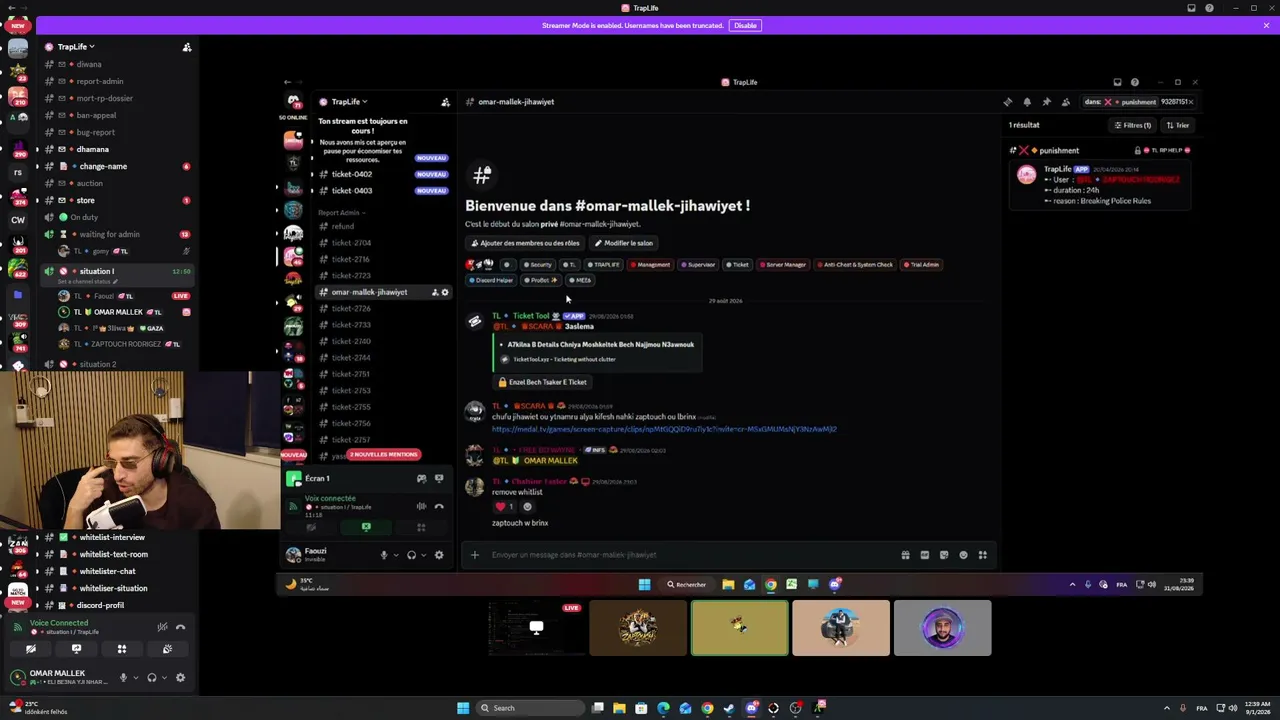1280x720 pixels.
Task: Open the GIF picker in message bar
Action: pyautogui.click(x=925, y=555)
